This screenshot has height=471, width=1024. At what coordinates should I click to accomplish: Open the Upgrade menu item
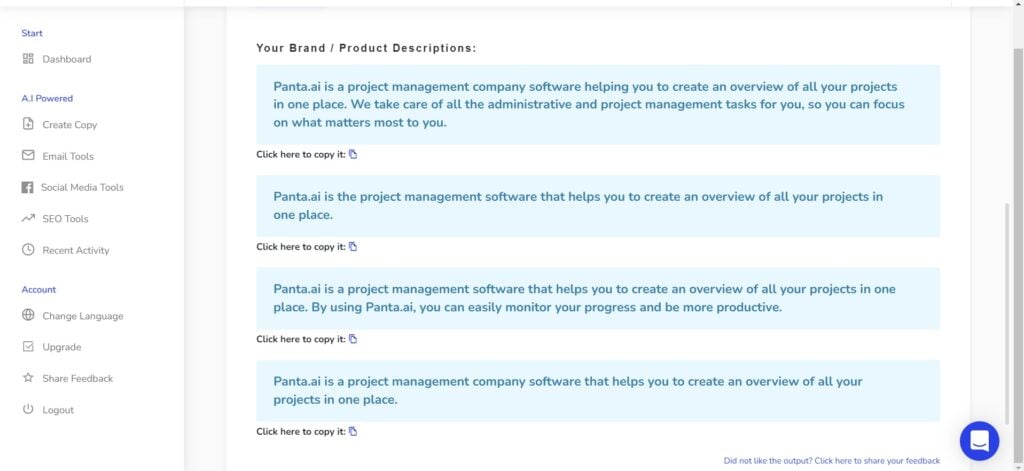[x=62, y=347]
